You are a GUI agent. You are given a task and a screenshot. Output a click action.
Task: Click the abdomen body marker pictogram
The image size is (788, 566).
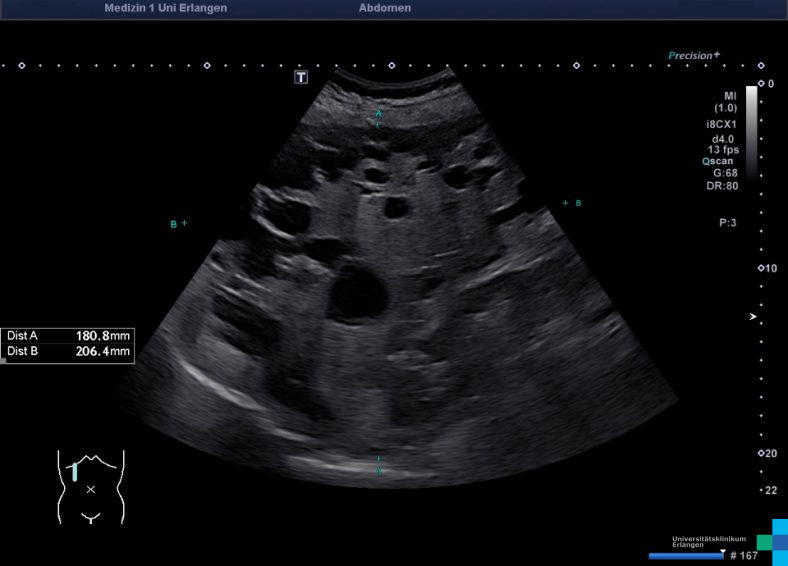(x=90, y=487)
